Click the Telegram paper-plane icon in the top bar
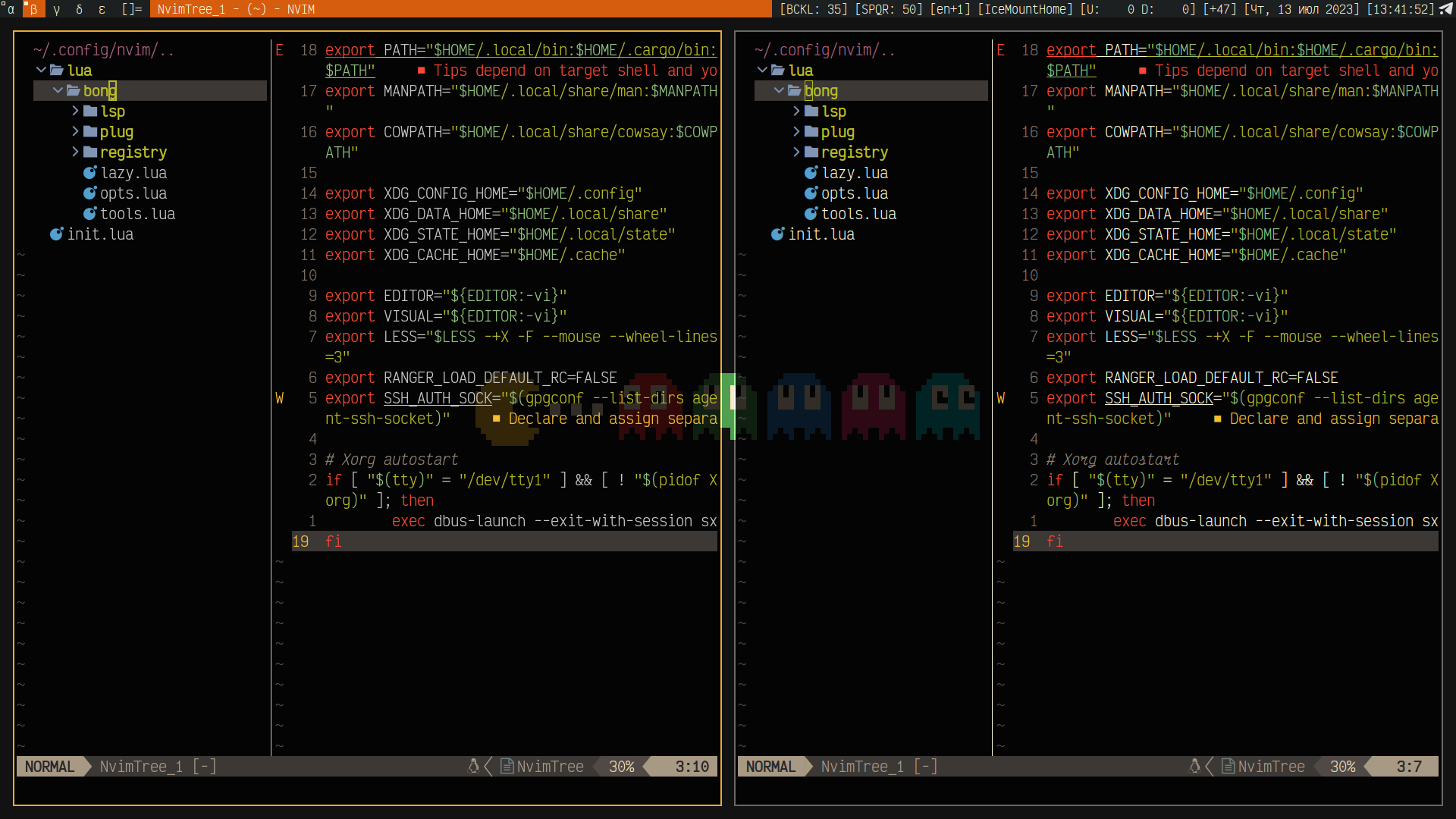 pos(1445,9)
